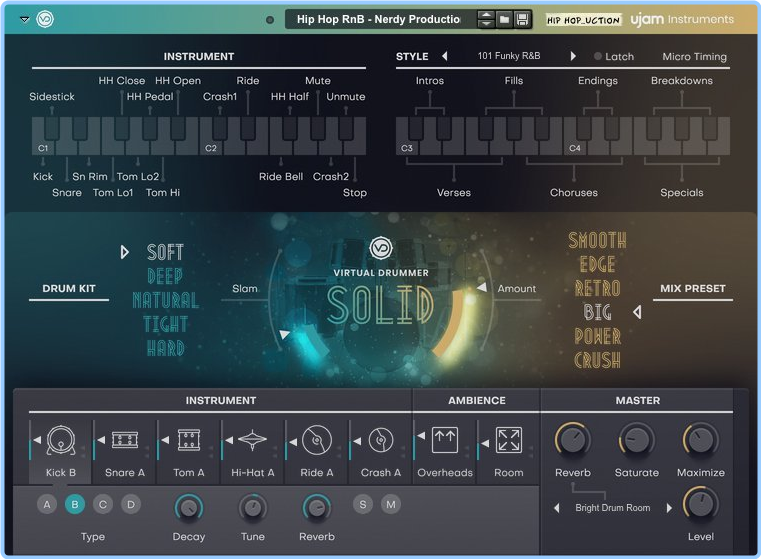Screen dimensions: 761x559
Task: Click the DRUM KIT label
Action: (69, 288)
